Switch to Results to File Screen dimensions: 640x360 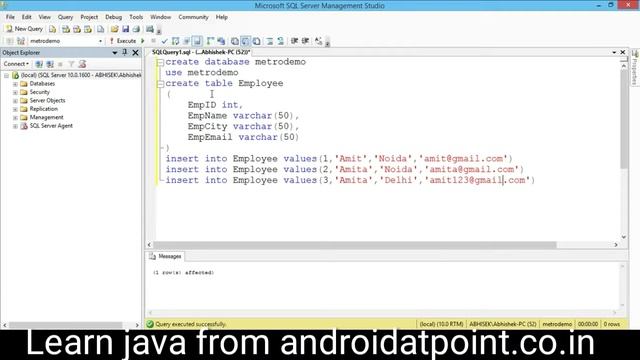pyautogui.click(x=256, y=41)
